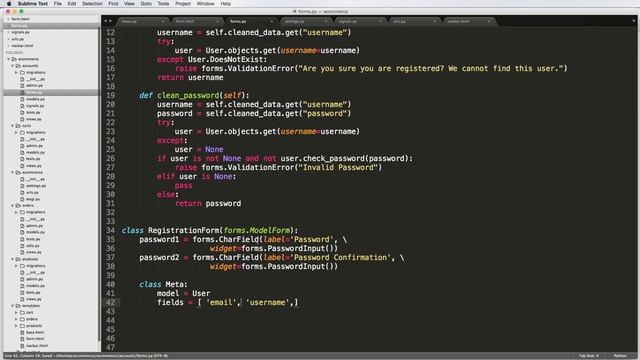Close the navbar.html tab with its x
The height and width of the screenshot is (360, 640).
click(489, 21)
